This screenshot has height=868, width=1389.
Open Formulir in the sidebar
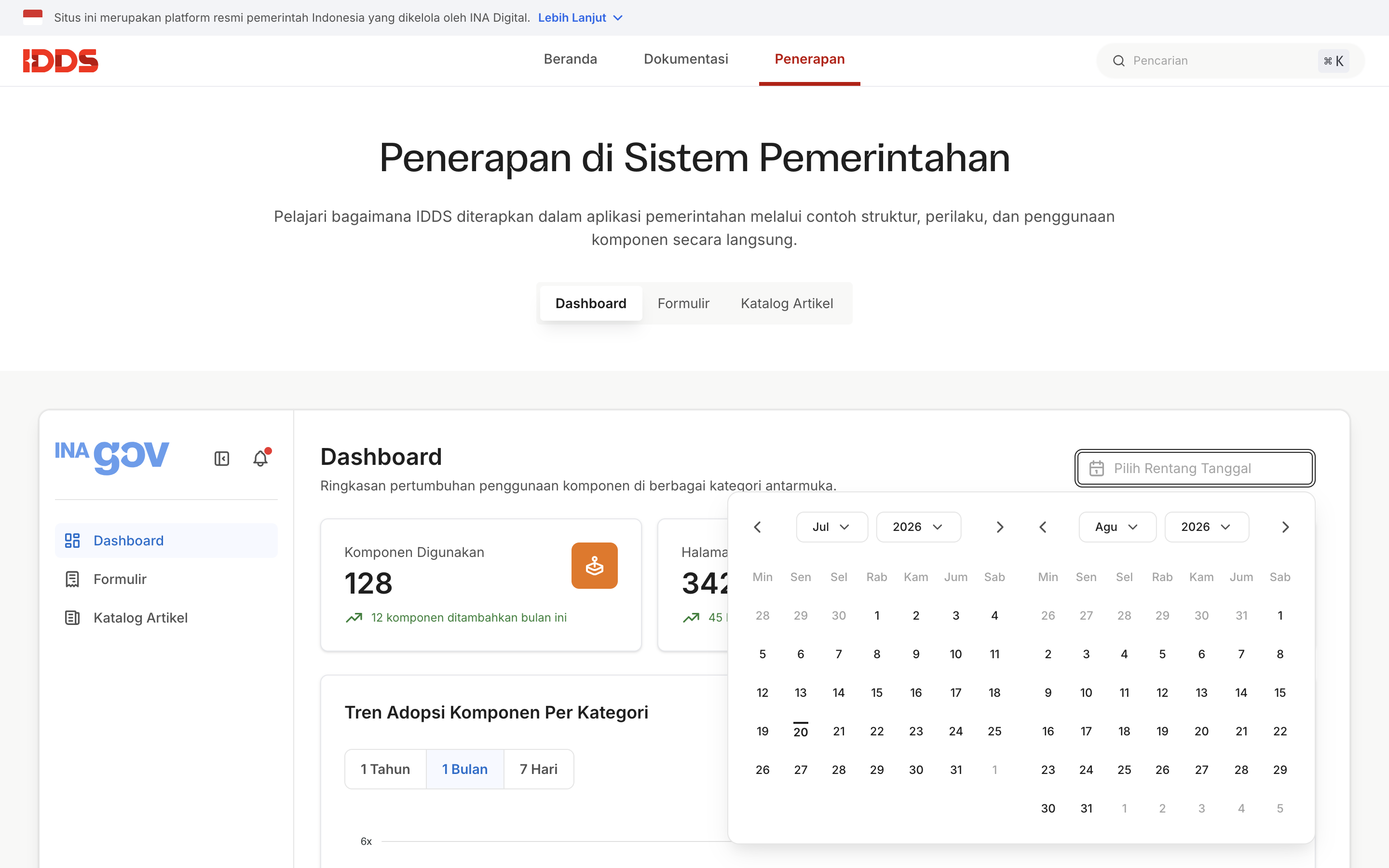(x=166, y=579)
